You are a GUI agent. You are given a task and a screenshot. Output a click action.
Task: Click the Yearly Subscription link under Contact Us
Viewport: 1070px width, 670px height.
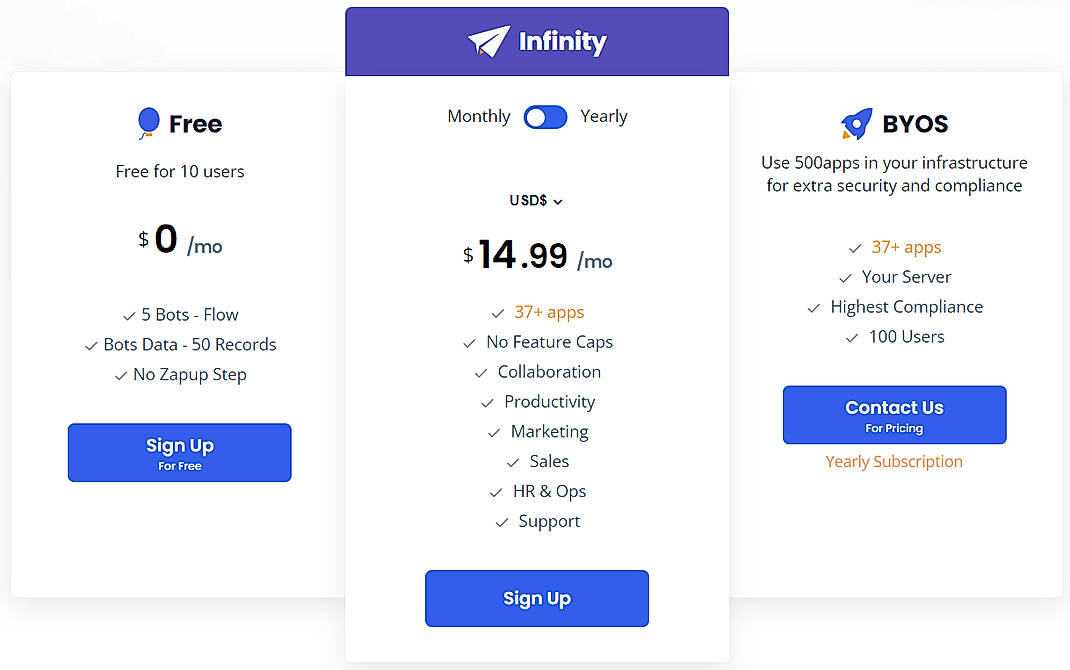point(894,461)
